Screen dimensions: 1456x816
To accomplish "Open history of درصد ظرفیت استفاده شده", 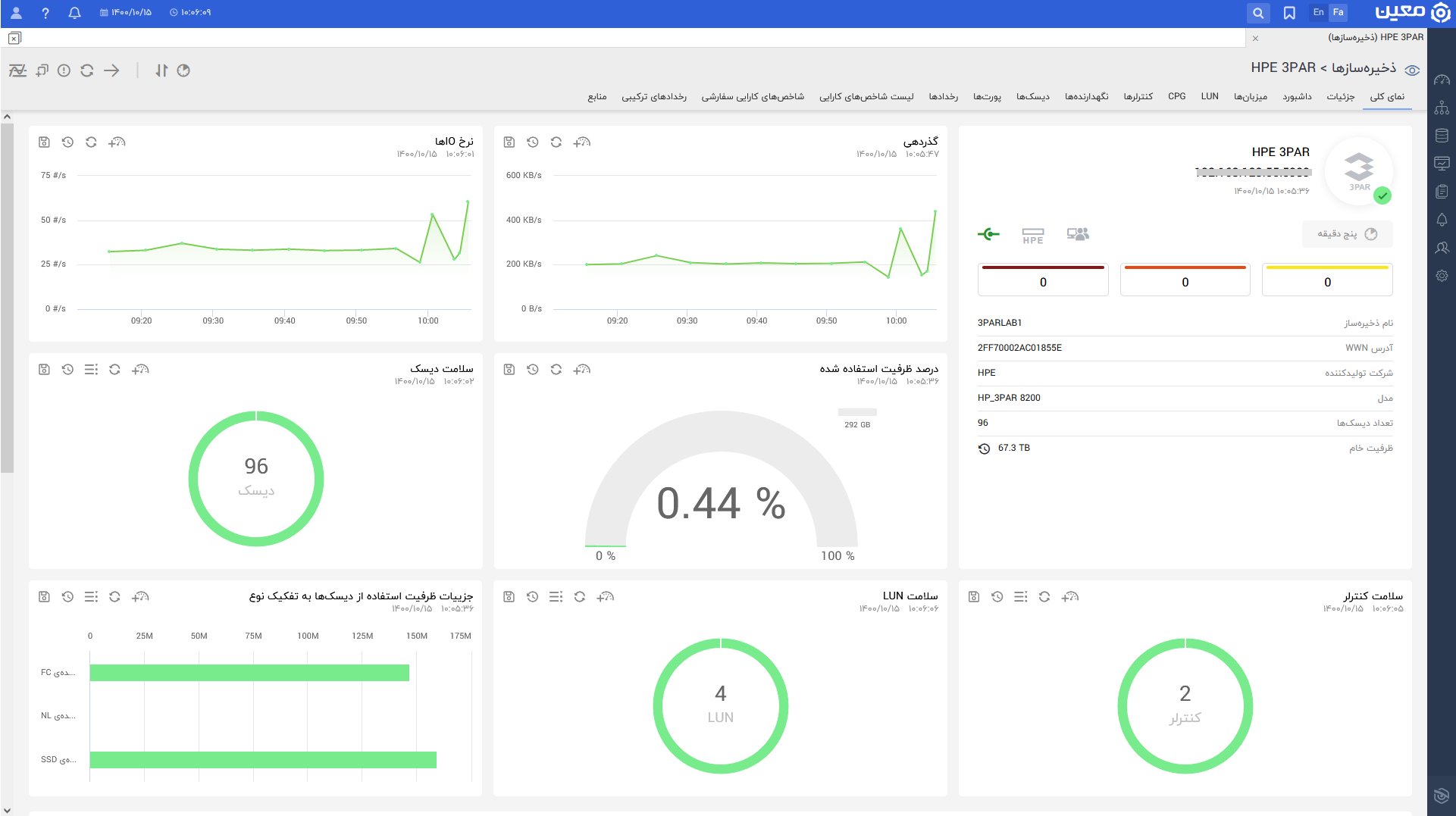I will click(533, 369).
